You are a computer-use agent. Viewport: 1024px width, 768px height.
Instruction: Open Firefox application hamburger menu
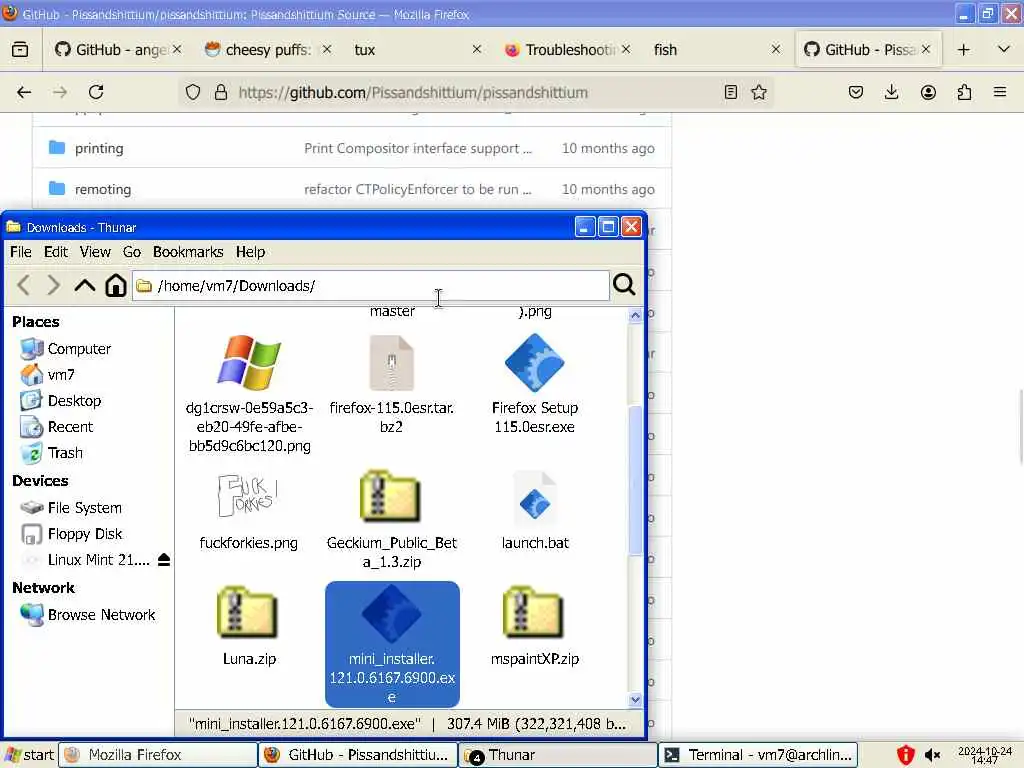click(x=1000, y=92)
